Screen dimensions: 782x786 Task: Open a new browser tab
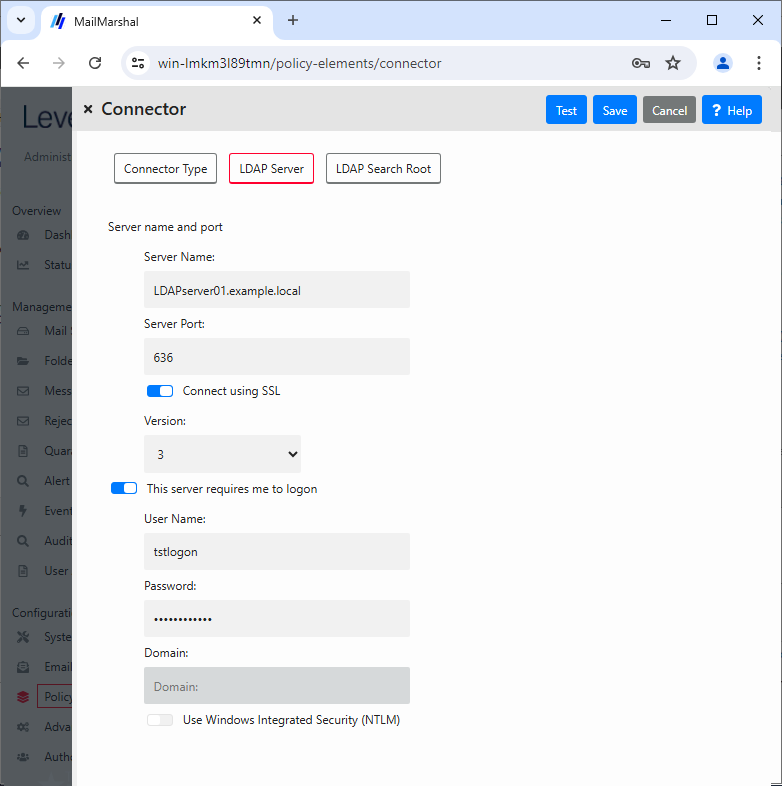tap(293, 20)
